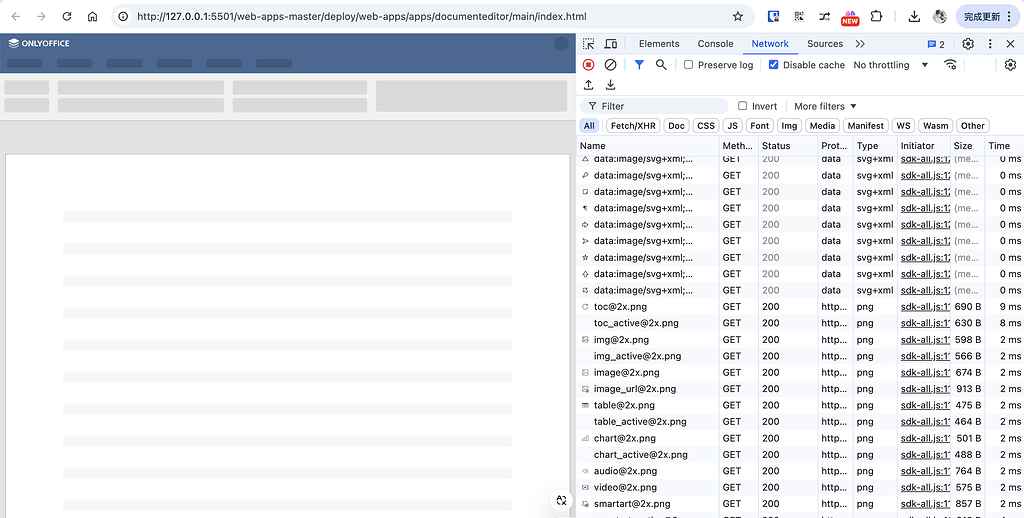
Task: Click the browser forward arrow
Action: (41, 16)
